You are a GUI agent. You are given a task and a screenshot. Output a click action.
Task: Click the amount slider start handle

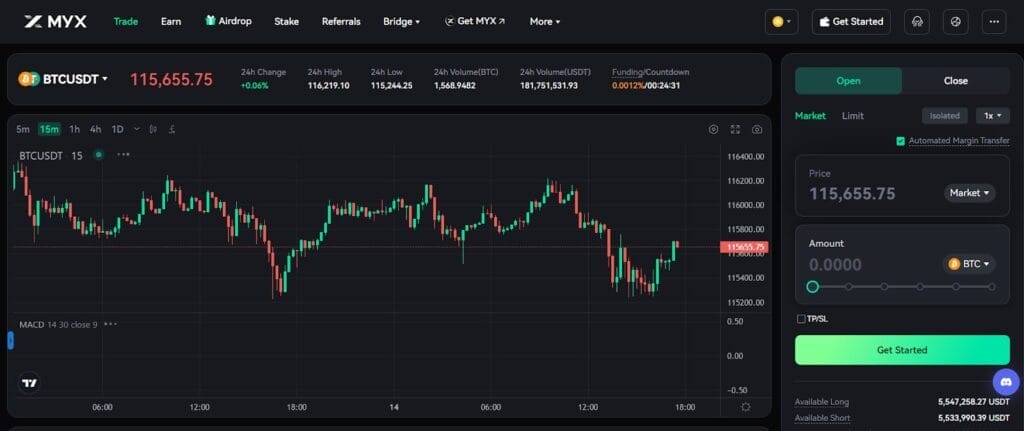click(812, 287)
